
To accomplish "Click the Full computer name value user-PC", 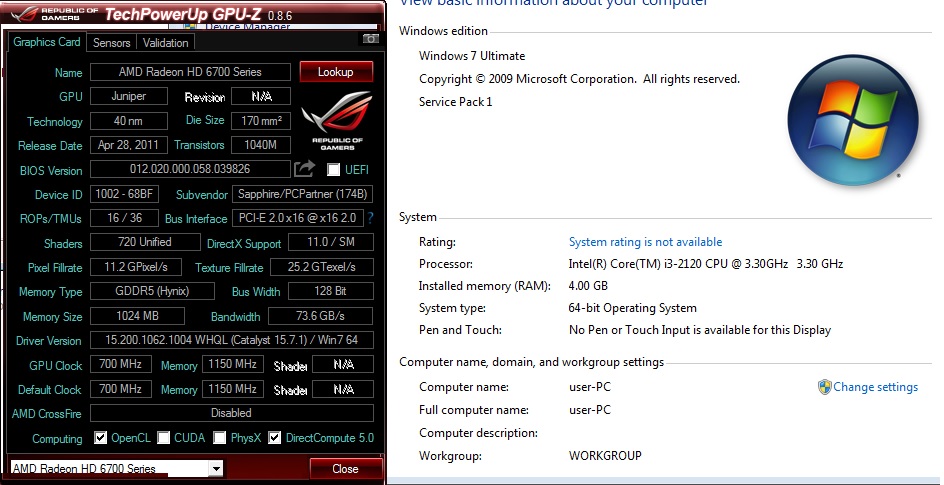I will pyautogui.click(x=590, y=410).
